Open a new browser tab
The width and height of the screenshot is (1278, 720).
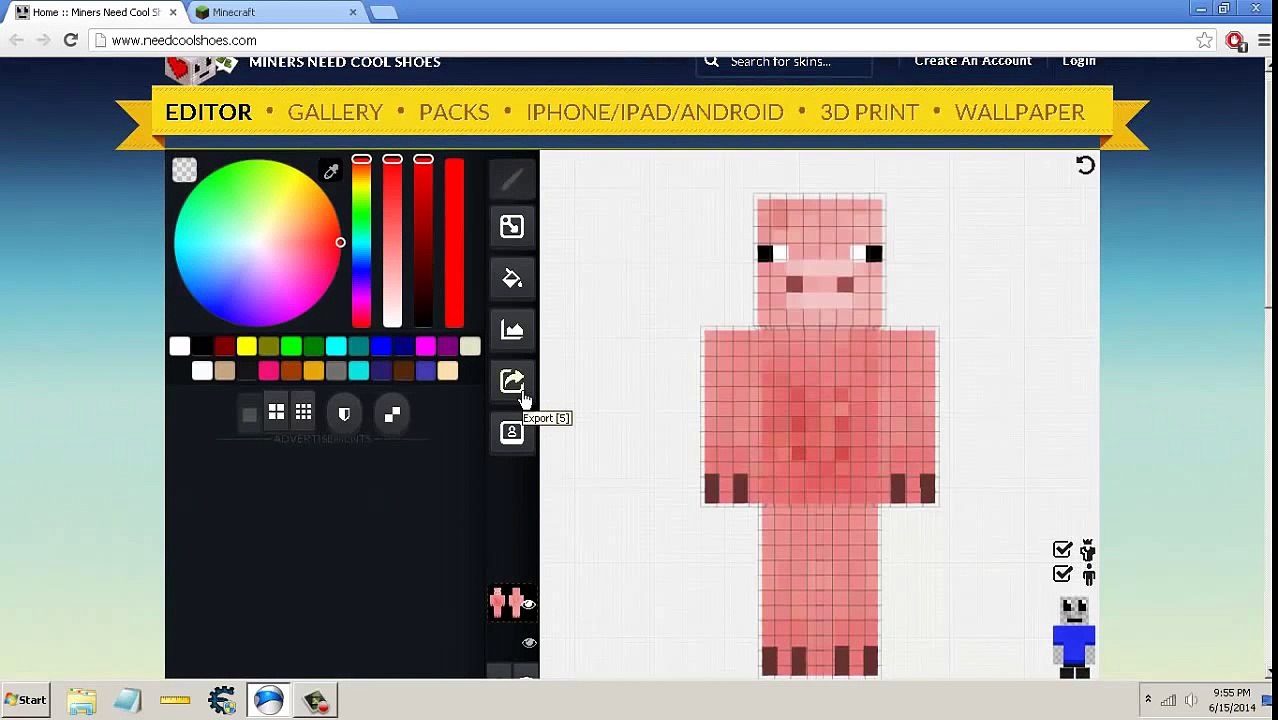384,12
